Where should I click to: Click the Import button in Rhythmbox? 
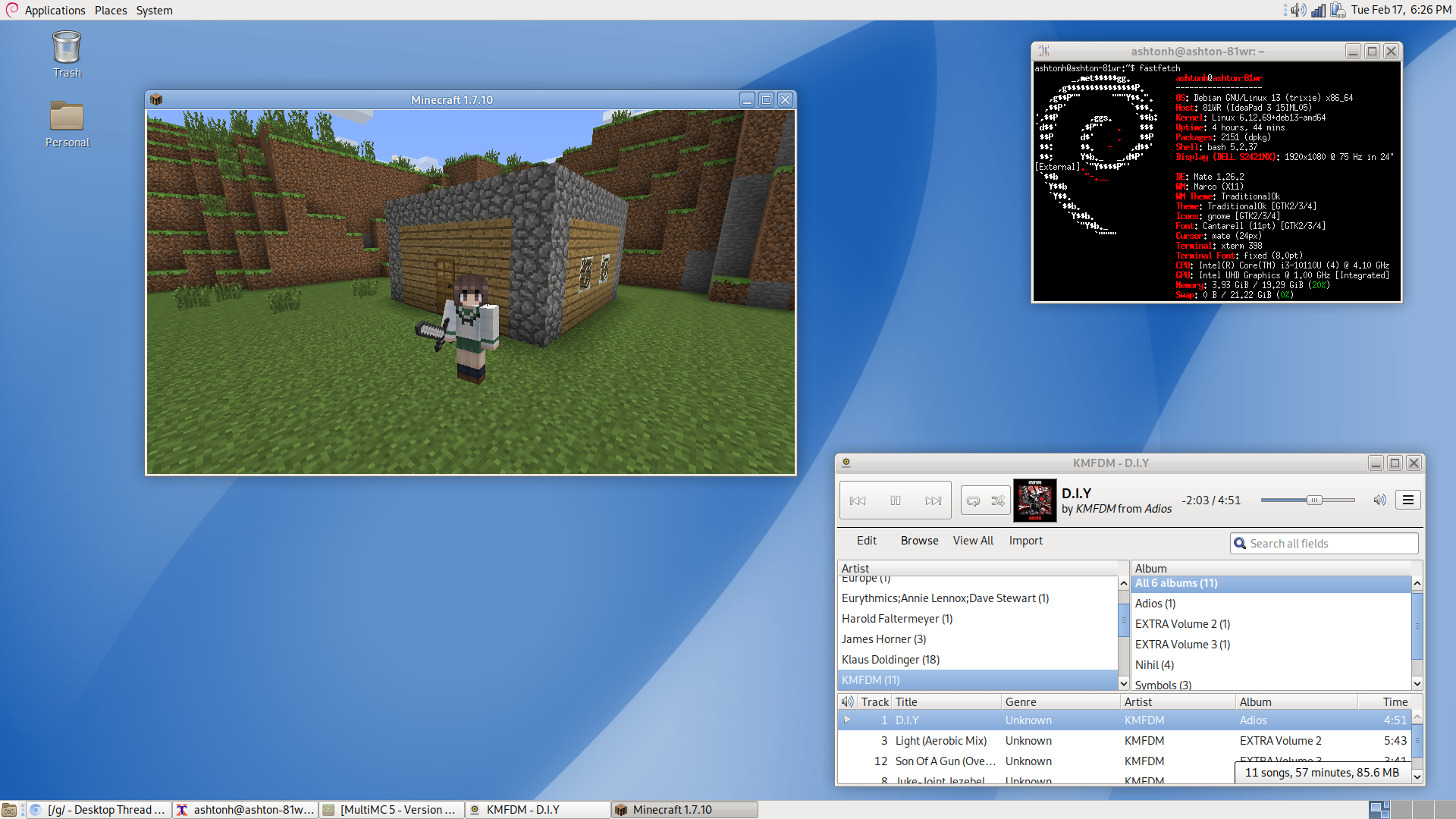point(1025,541)
